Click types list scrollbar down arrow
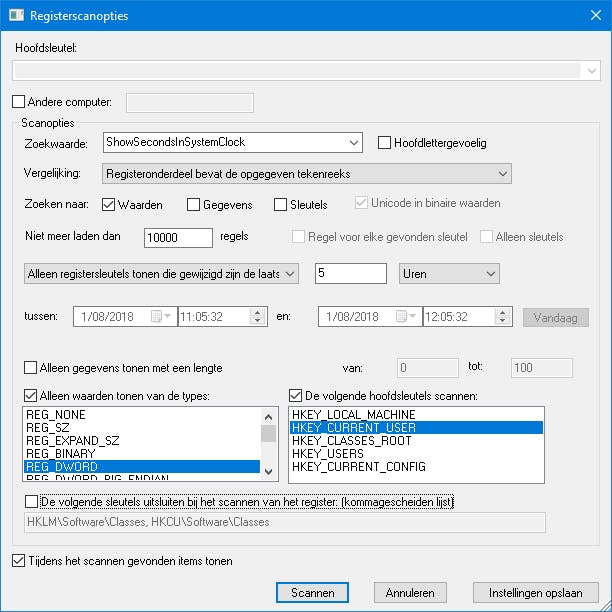 269,472
